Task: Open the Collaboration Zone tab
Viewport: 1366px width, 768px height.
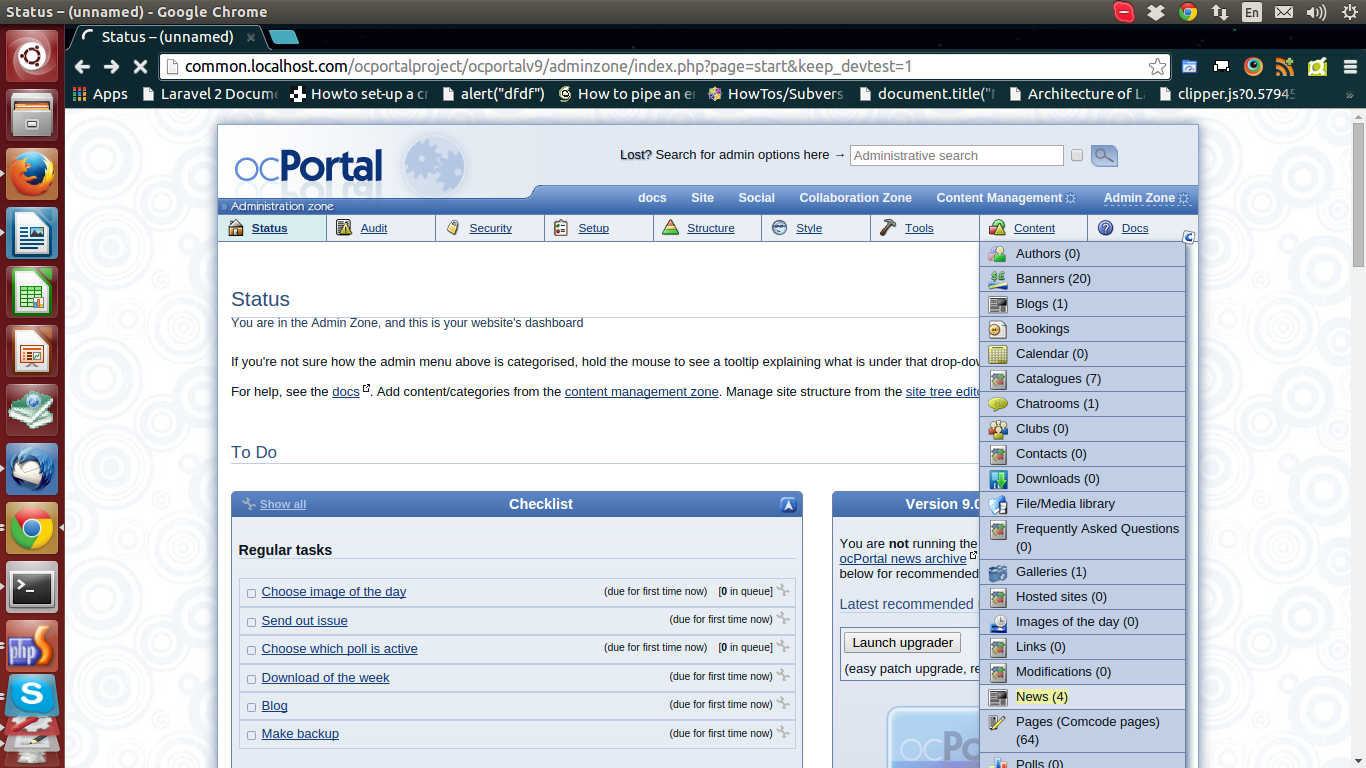Action: 855,198
